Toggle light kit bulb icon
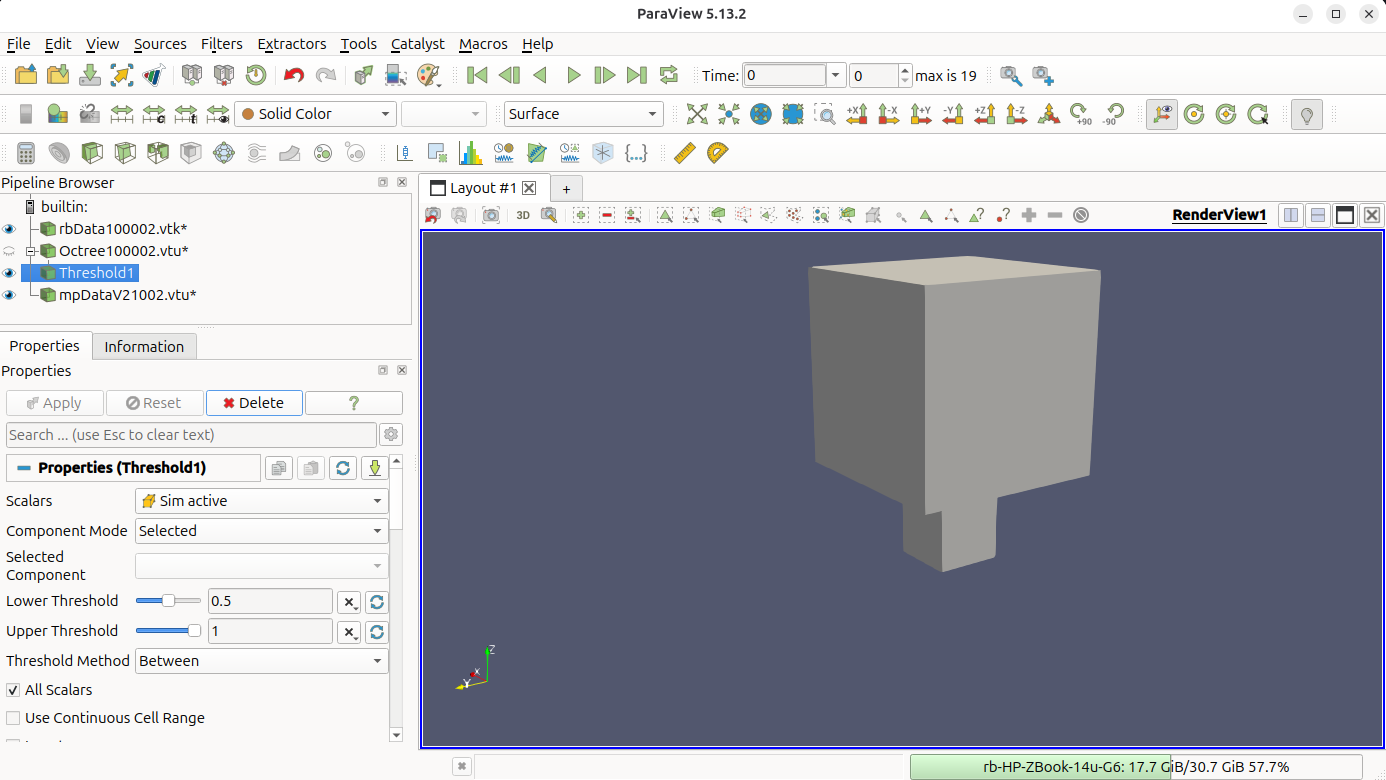This screenshot has height=780, width=1386. (x=1306, y=114)
